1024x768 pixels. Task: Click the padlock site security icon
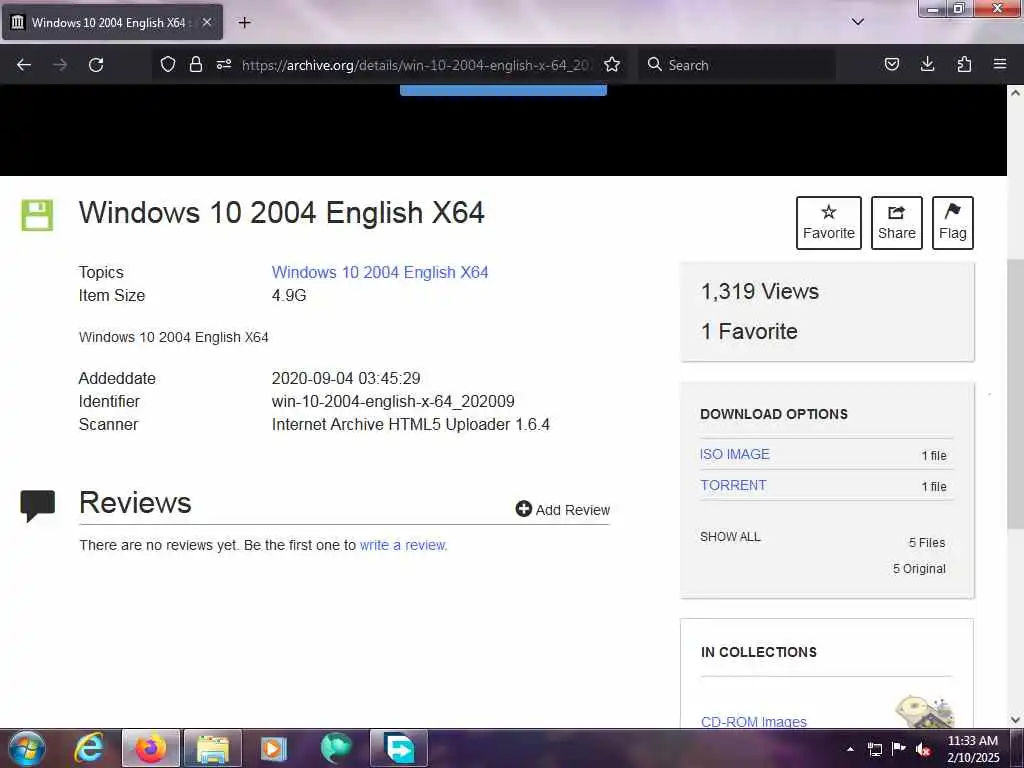pos(195,65)
